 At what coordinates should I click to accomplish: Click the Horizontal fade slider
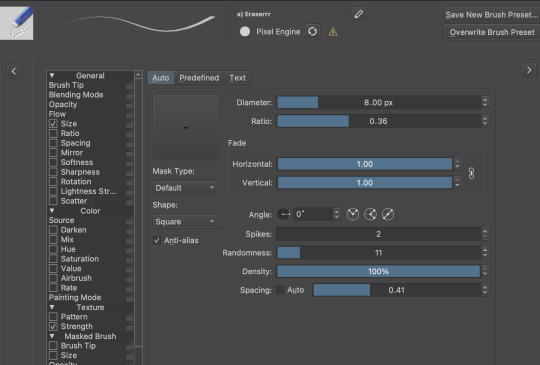tap(365, 164)
